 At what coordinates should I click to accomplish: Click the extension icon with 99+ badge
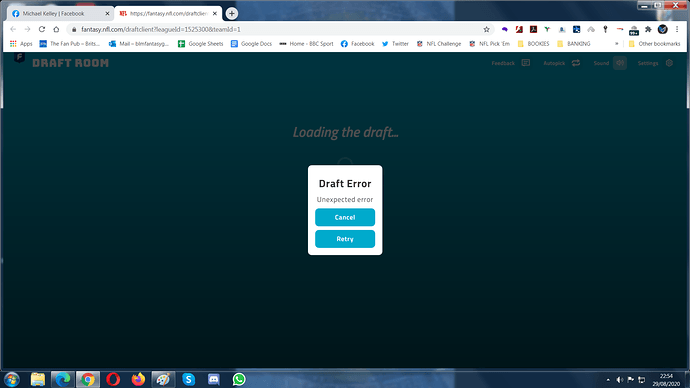634,30
